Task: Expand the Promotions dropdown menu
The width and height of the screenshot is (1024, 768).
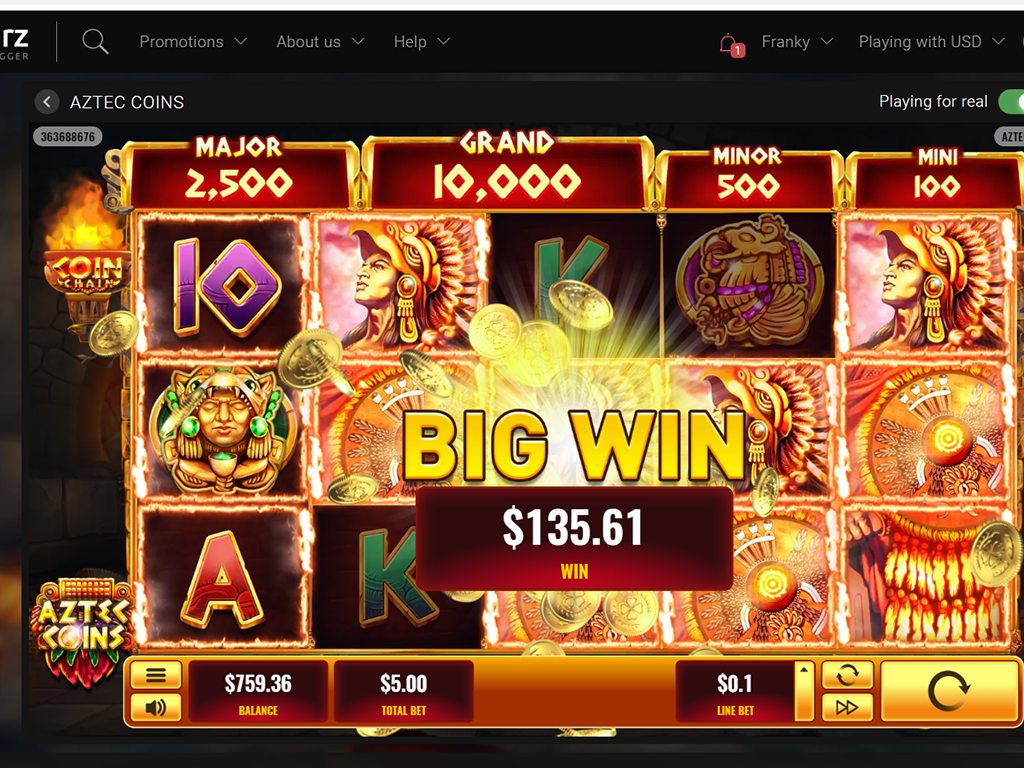Action: click(193, 42)
